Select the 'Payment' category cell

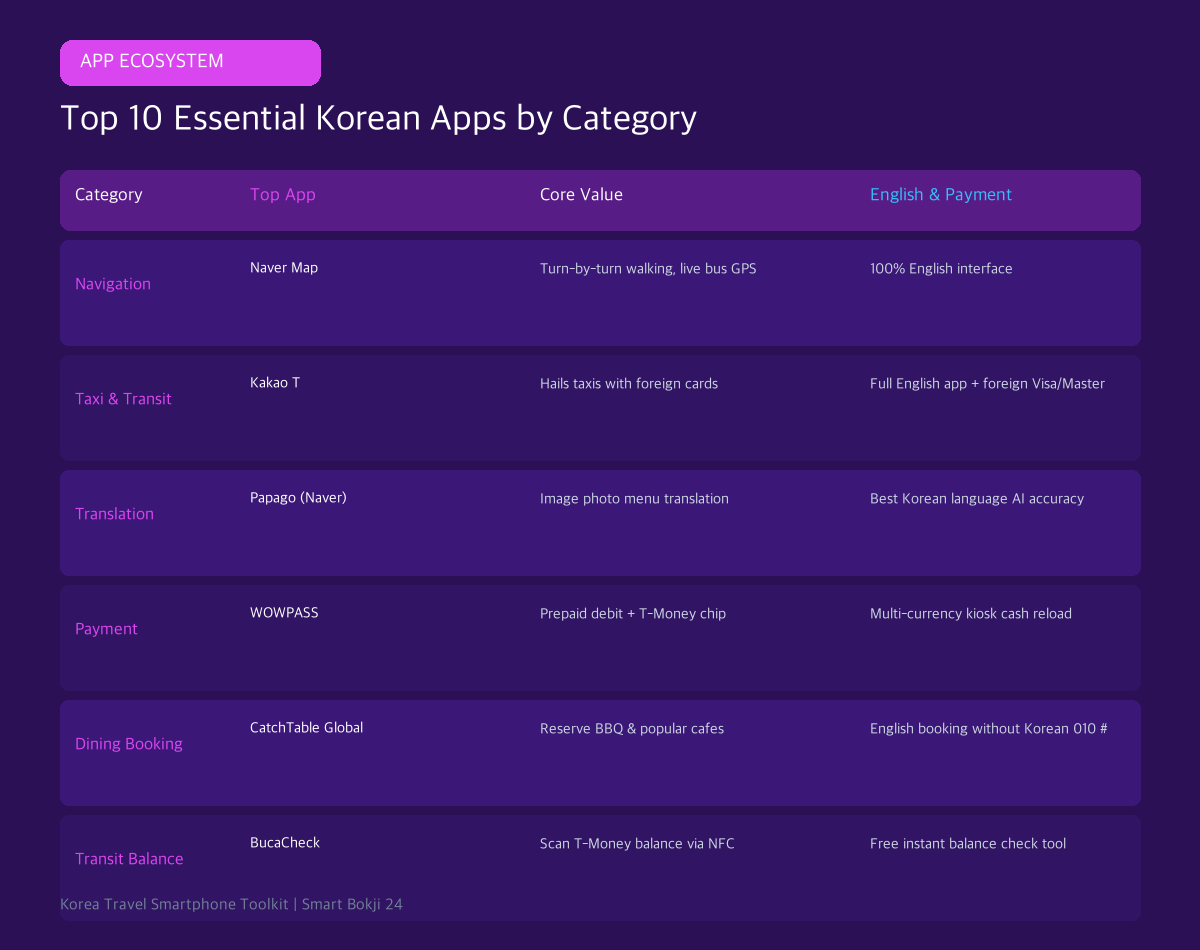click(106, 629)
